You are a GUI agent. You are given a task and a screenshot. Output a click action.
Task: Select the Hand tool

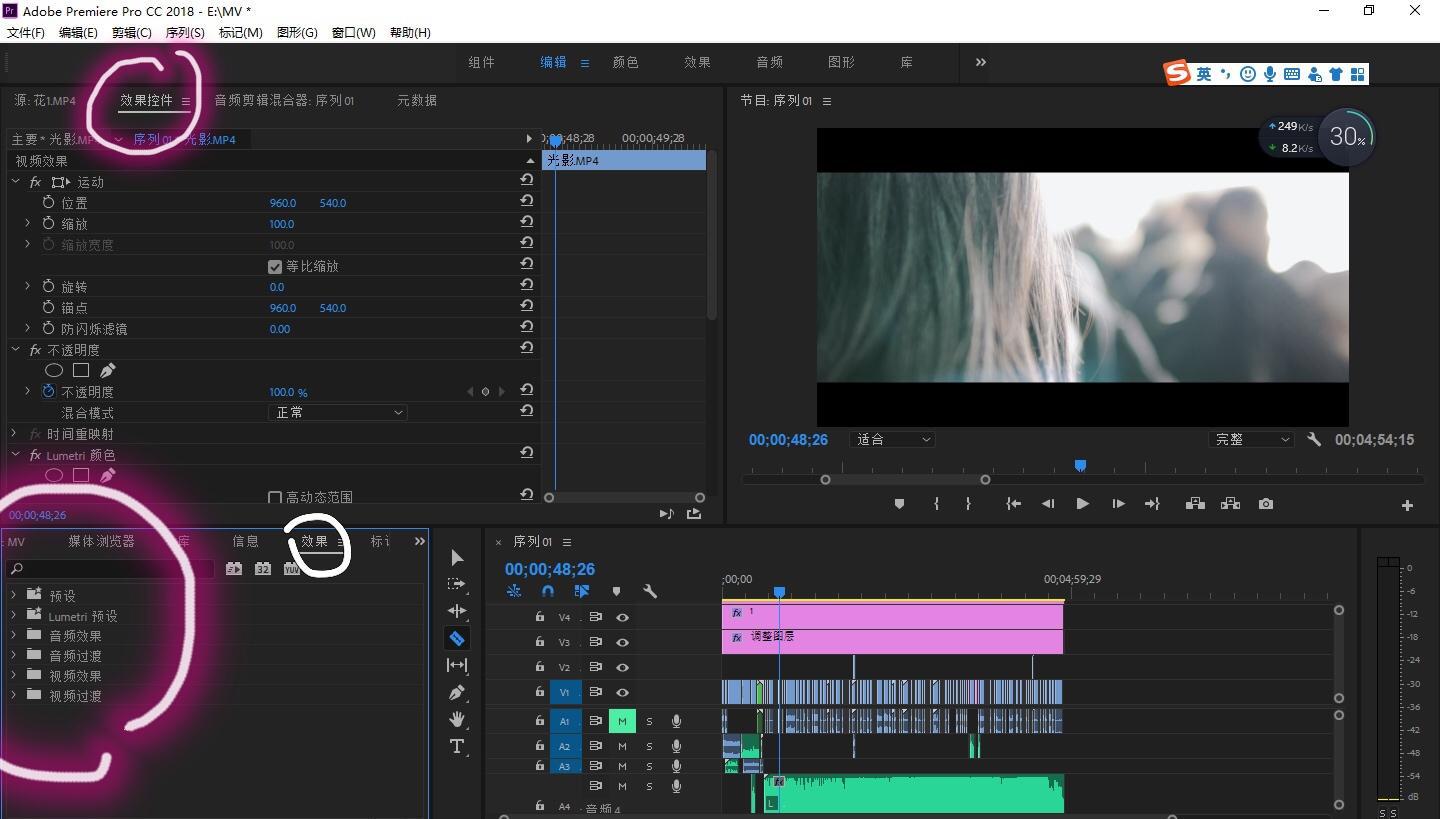tap(457, 719)
